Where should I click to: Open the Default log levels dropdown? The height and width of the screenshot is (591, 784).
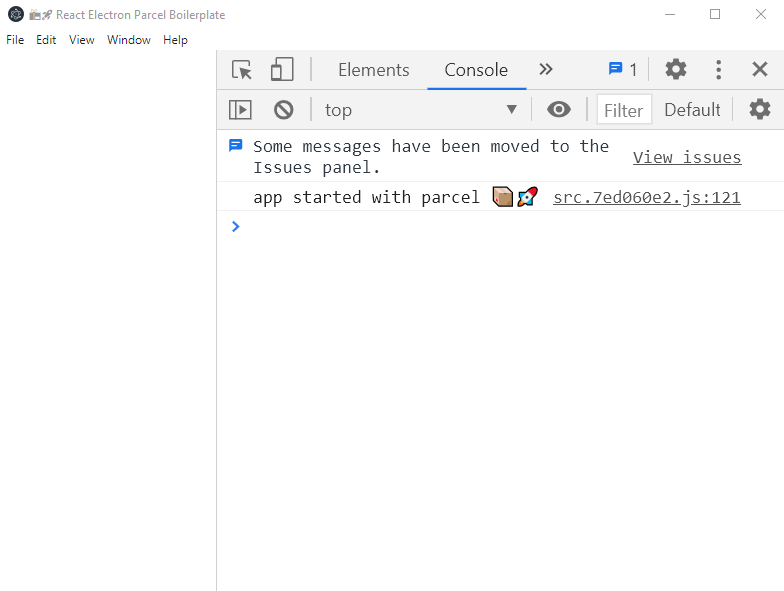[x=692, y=110]
